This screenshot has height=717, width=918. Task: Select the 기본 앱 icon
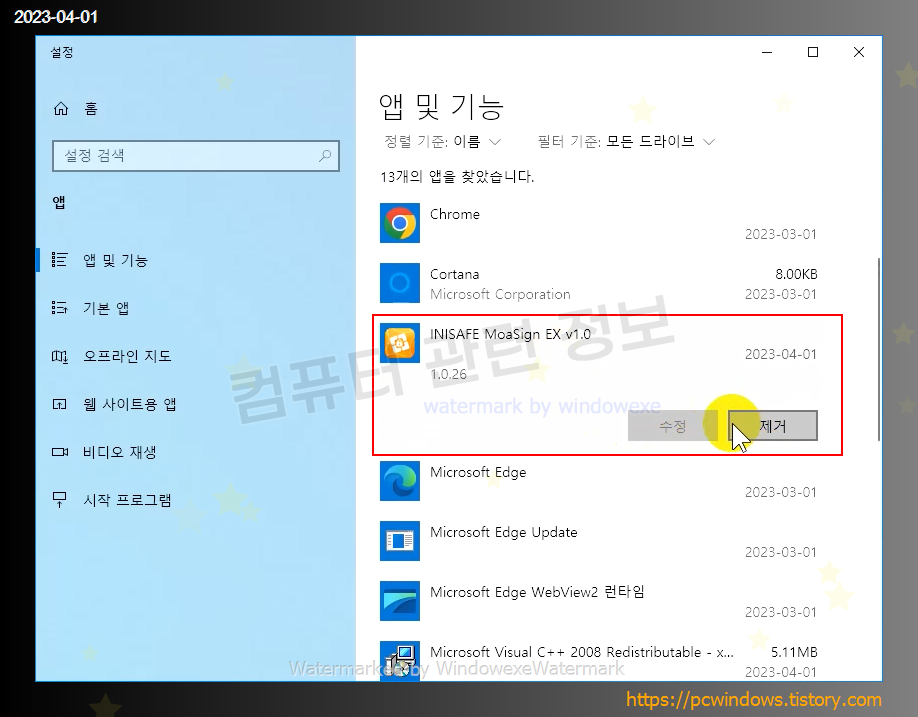[60, 307]
